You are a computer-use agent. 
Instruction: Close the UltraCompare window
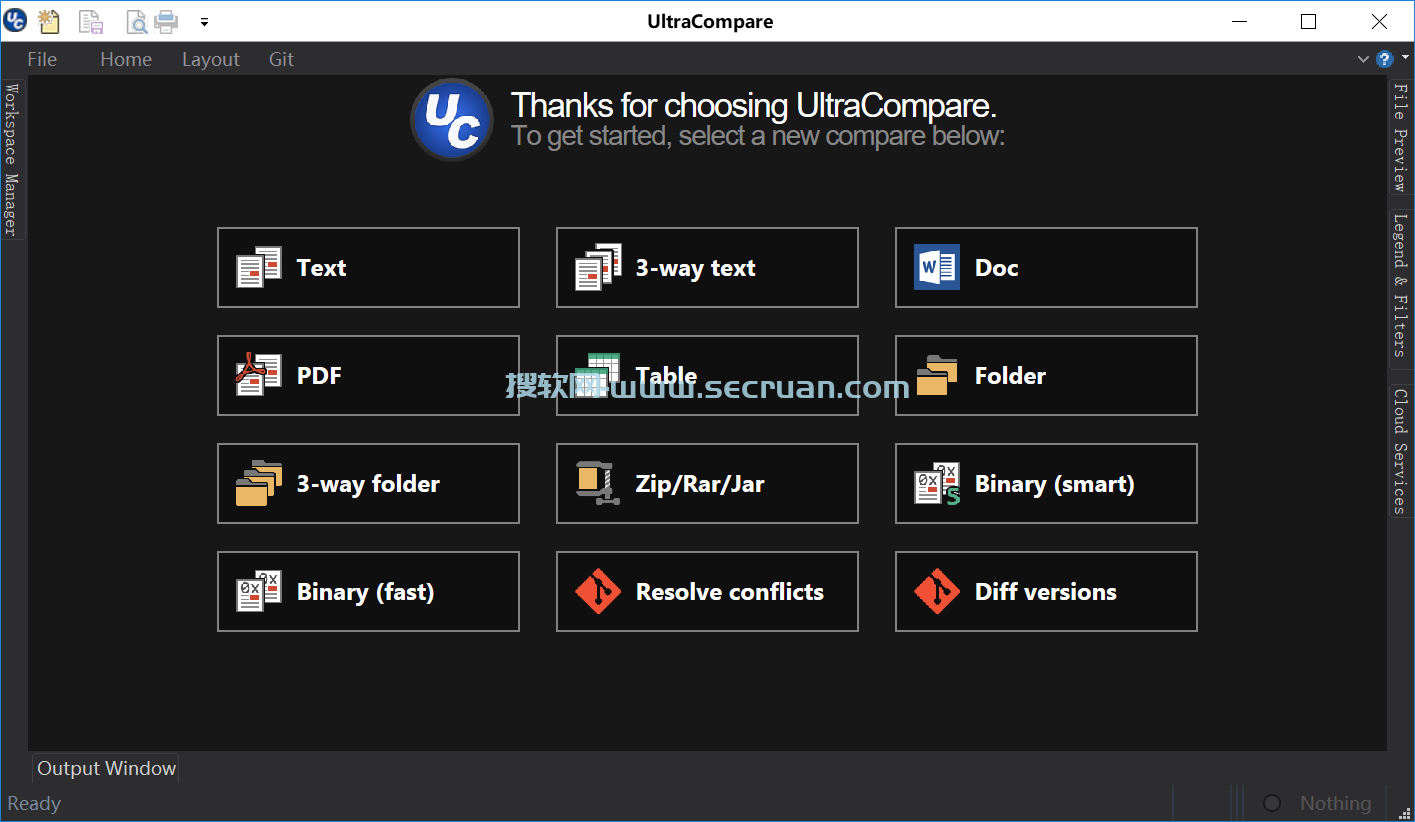point(1379,21)
